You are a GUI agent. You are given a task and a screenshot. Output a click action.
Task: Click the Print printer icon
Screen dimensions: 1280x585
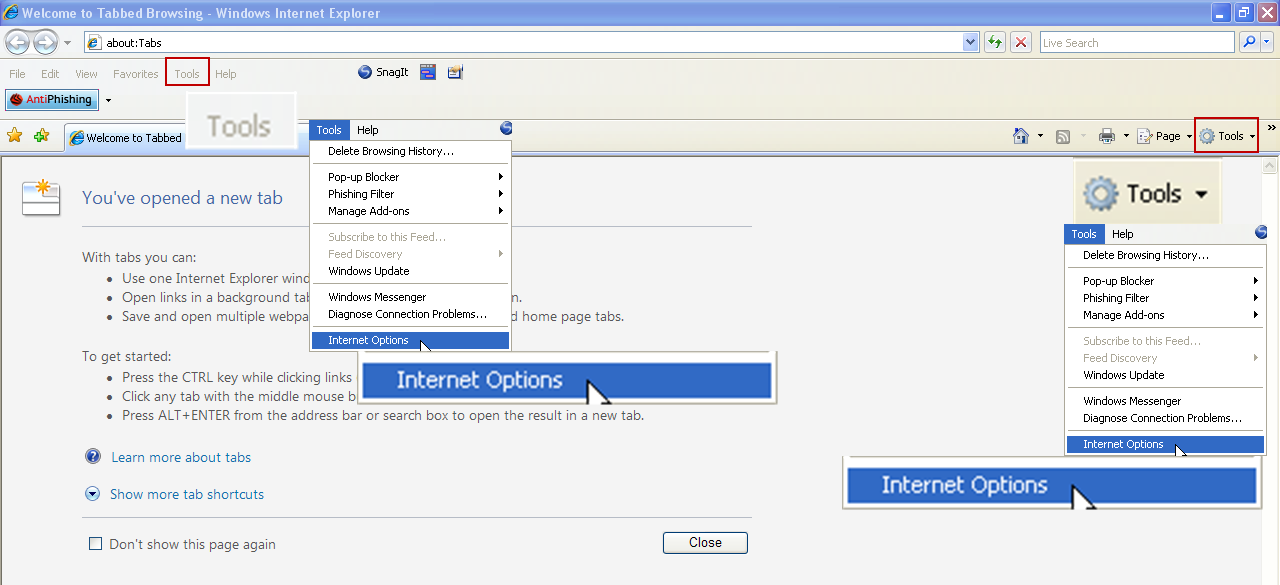1107,136
